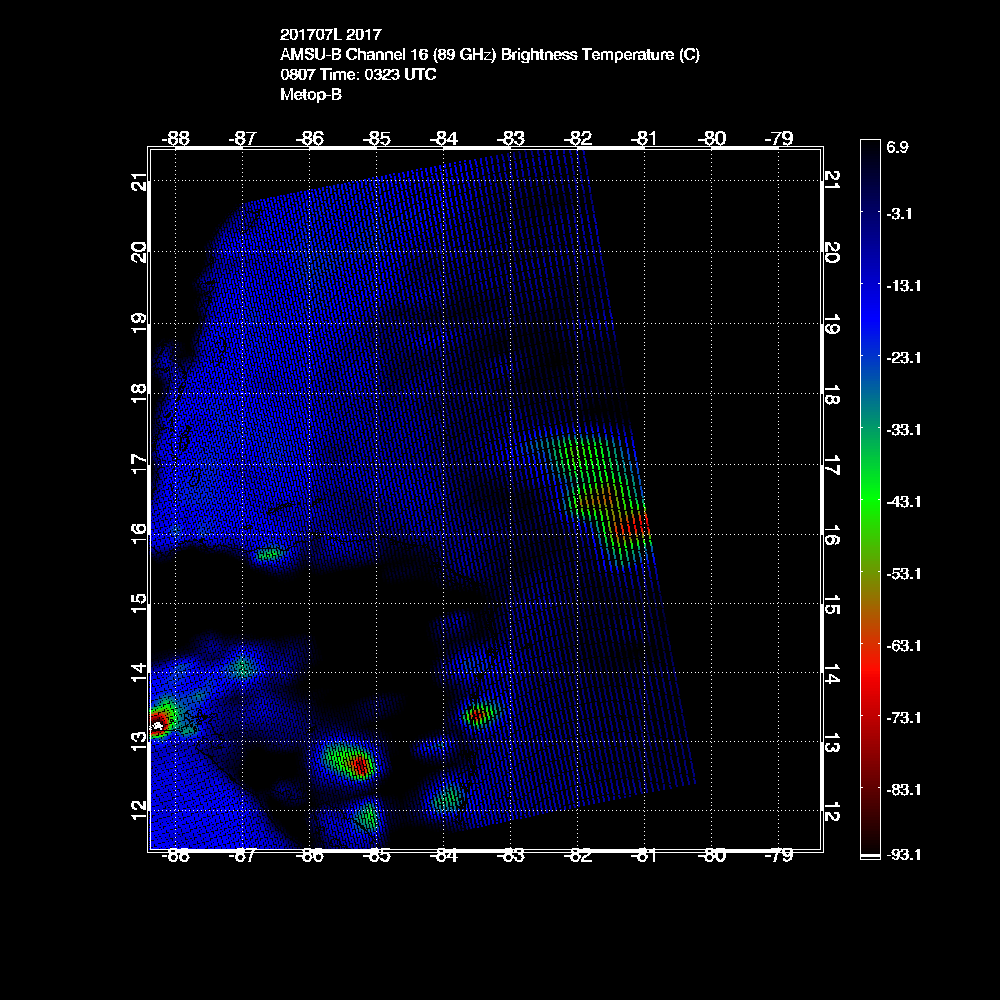This screenshot has height=1000, width=1000.
Task: Click the "0807 Time: 0323 UTC" timestamp
Action: (x=357, y=75)
